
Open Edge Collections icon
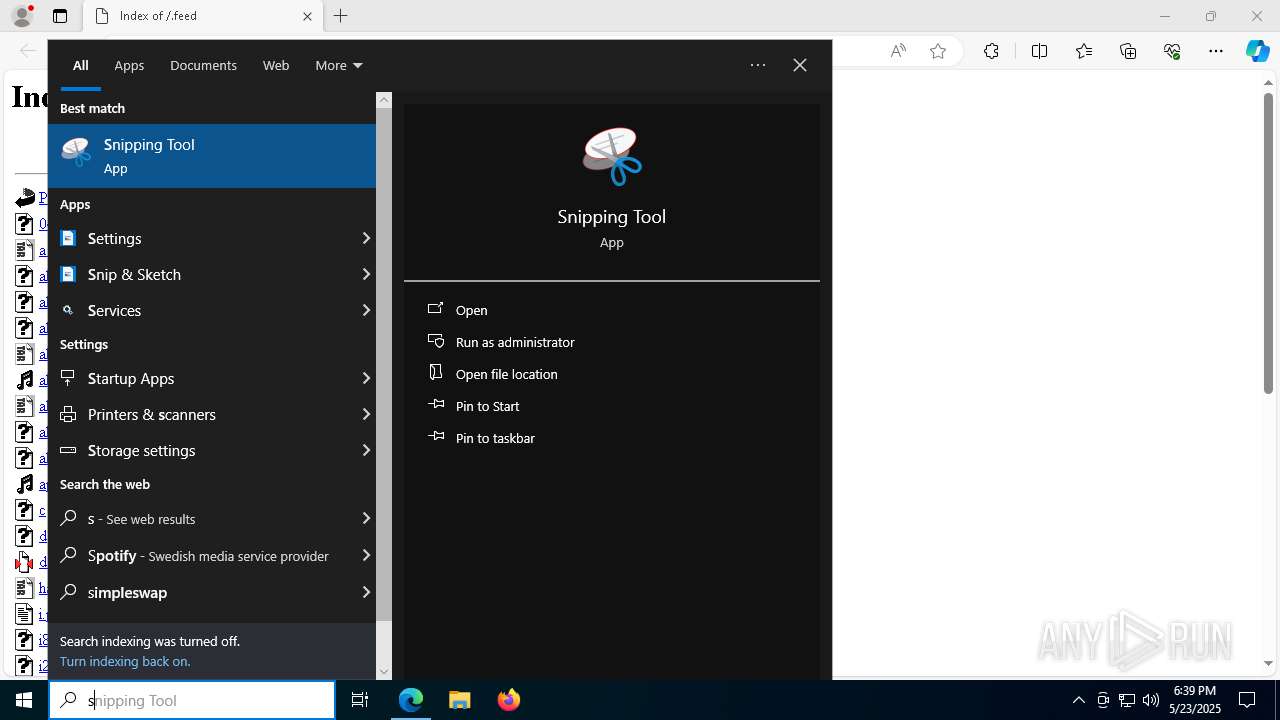[1128, 51]
